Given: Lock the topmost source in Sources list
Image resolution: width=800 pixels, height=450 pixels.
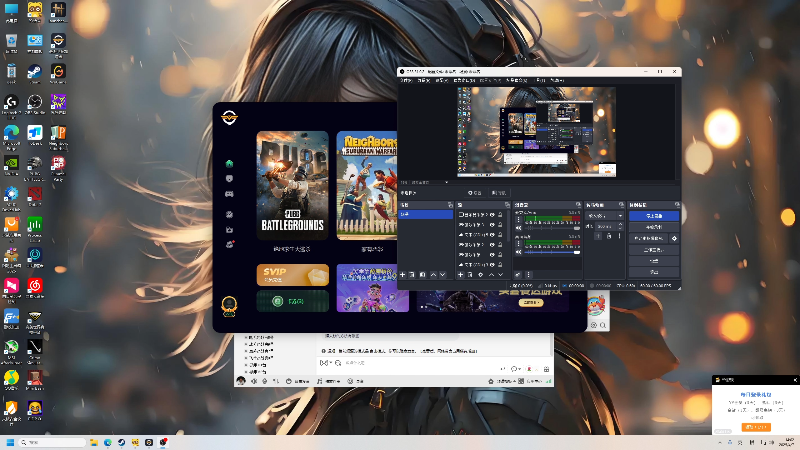Looking at the screenshot, I should click(x=500, y=215).
